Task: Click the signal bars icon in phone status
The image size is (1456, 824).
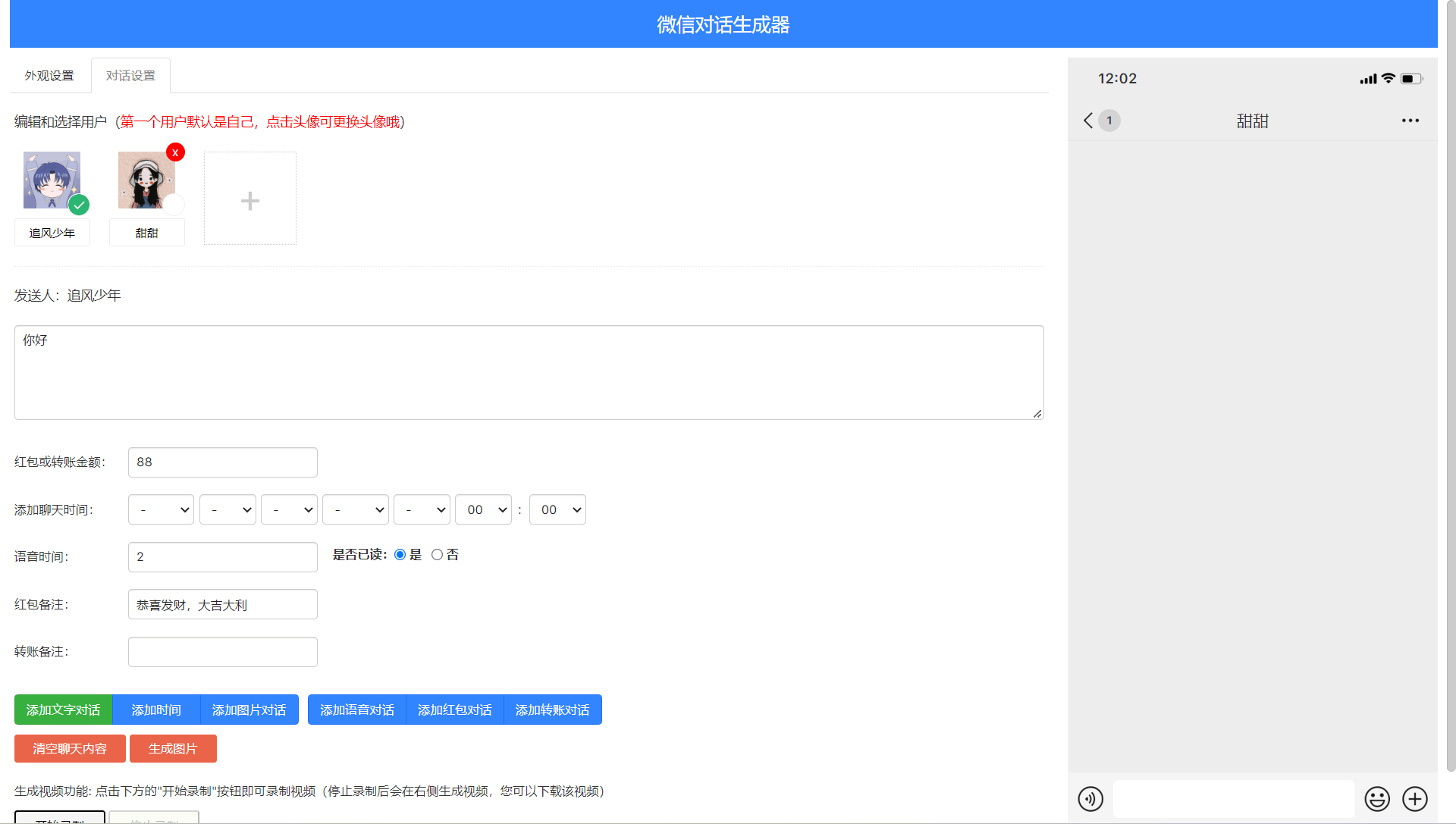Action: [x=1368, y=79]
